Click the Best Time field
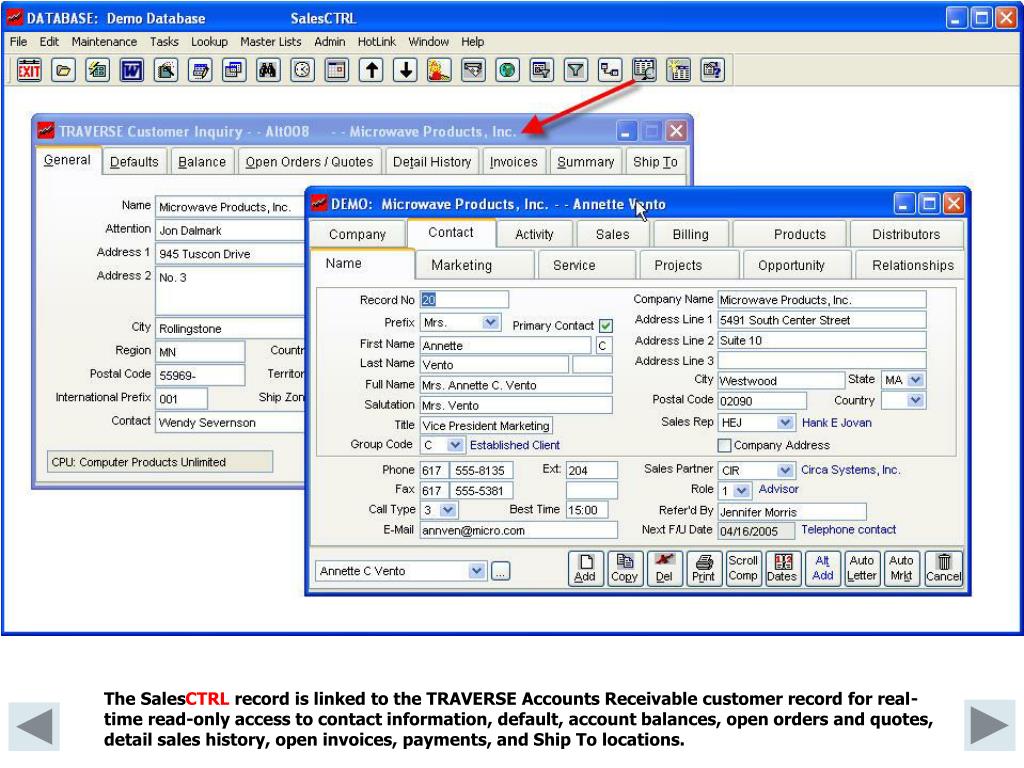This screenshot has width=1024, height=768. pyautogui.click(x=587, y=509)
